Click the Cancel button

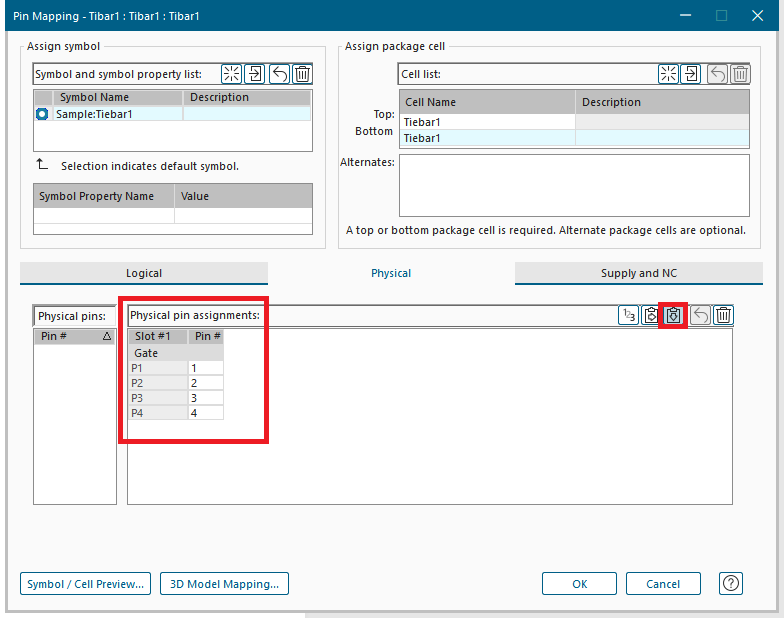coord(662,584)
